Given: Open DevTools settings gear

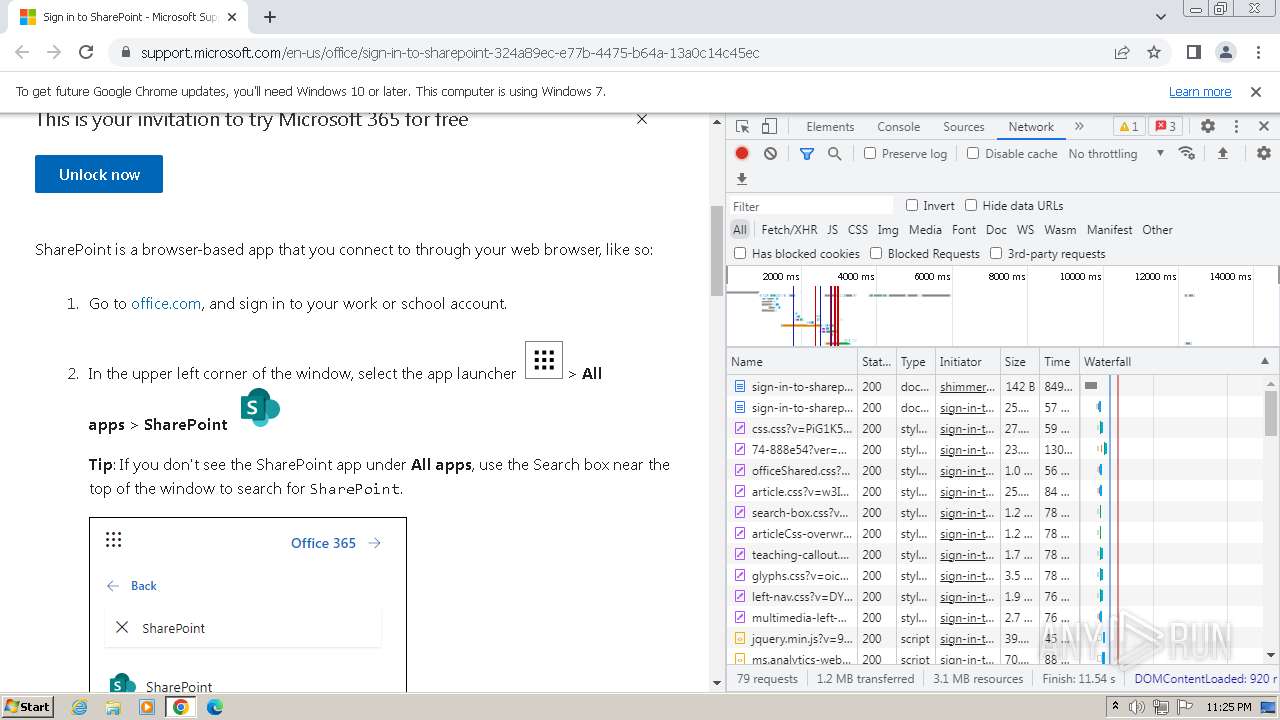Looking at the screenshot, I should coord(1208,127).
